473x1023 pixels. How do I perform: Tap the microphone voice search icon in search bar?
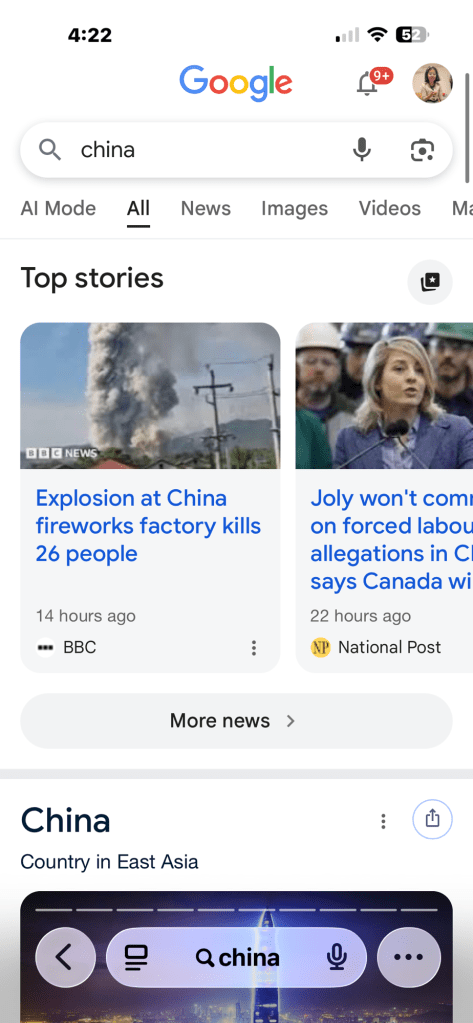pyautogui.click(x=361, y=150)
